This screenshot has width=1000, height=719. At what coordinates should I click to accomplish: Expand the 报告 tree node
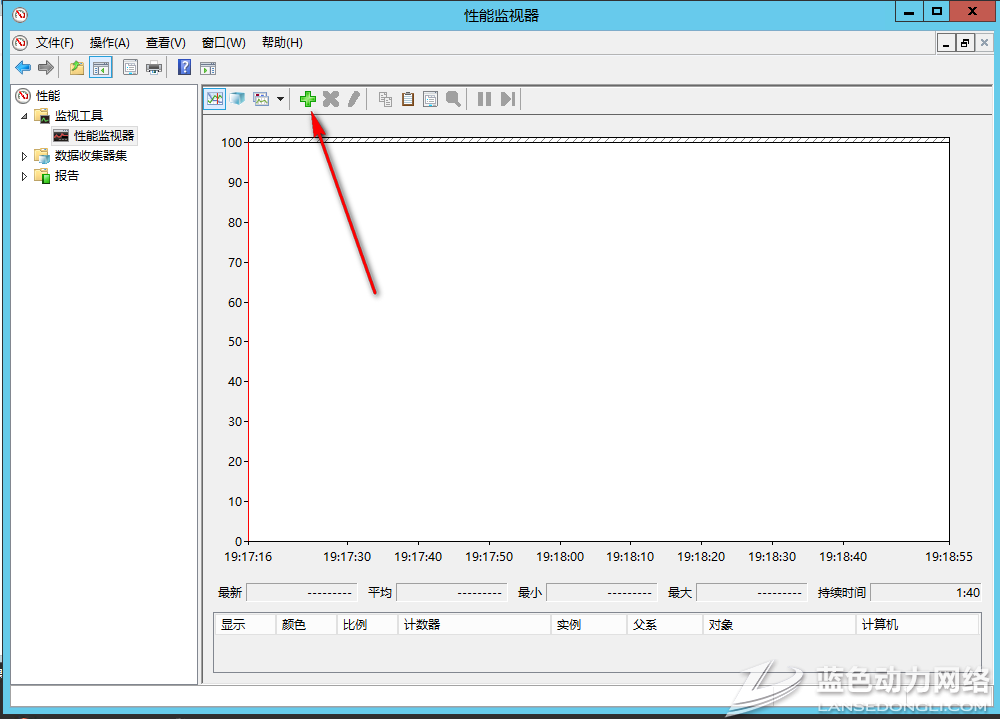point(25,176)
